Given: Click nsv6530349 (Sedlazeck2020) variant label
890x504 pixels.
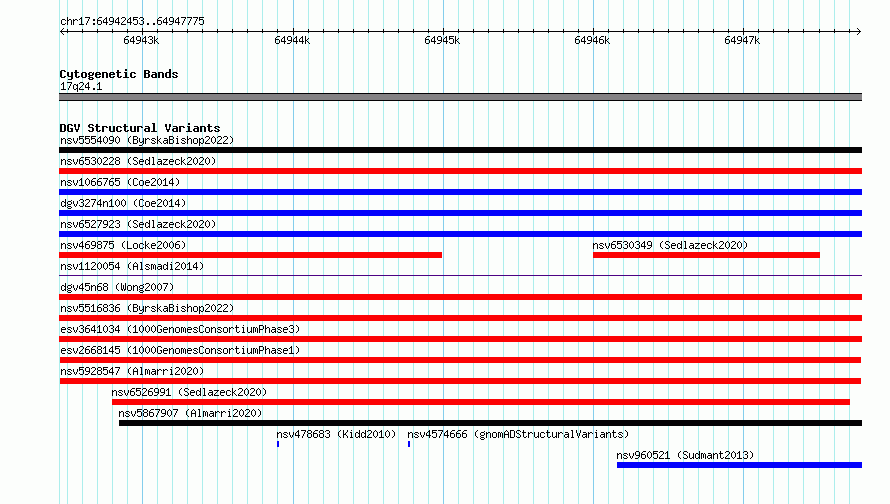Looking at the screenshot, I should 670,245.
